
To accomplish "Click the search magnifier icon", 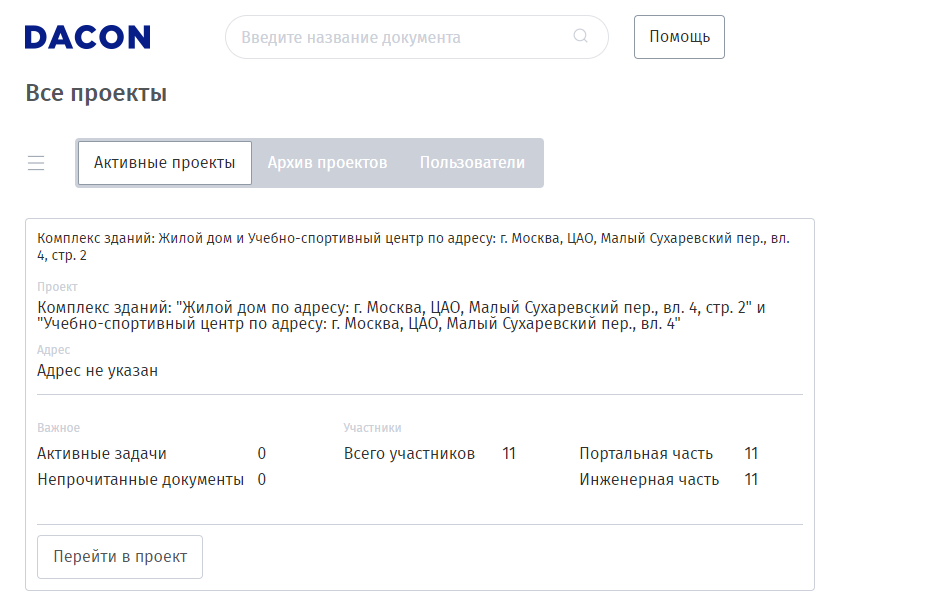I will click(581, 37).
